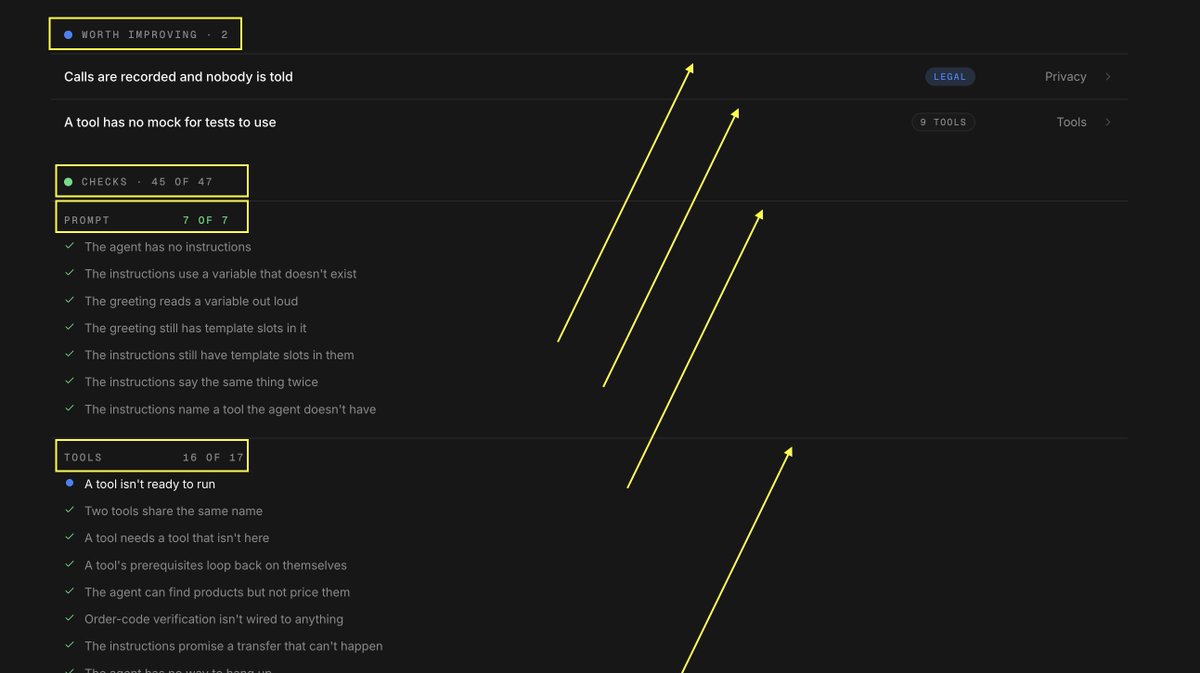This screenshot has width=1200, height=673.
Task: Select the WORTH IMPROVING · 2 heading
Action: coord(155,35)
